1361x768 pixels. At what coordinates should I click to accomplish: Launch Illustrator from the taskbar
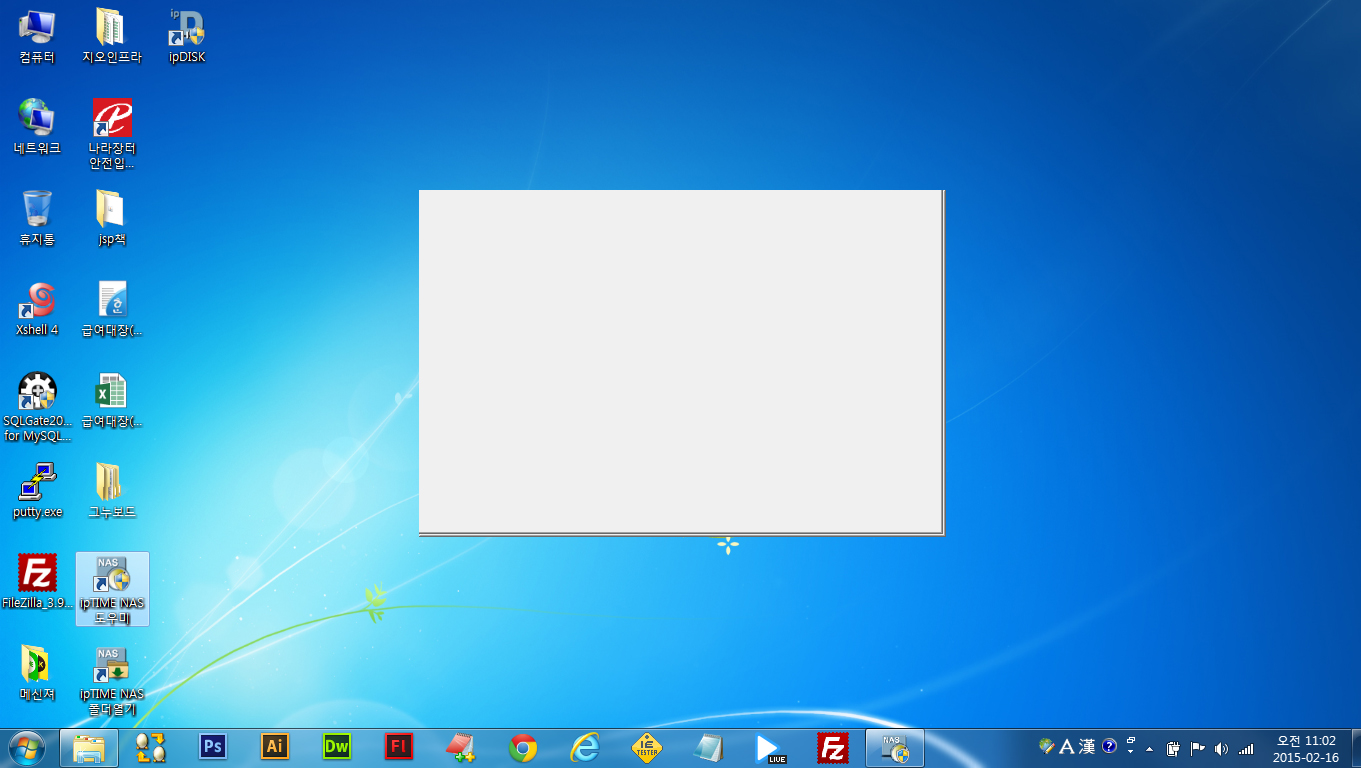coord(275,747)
